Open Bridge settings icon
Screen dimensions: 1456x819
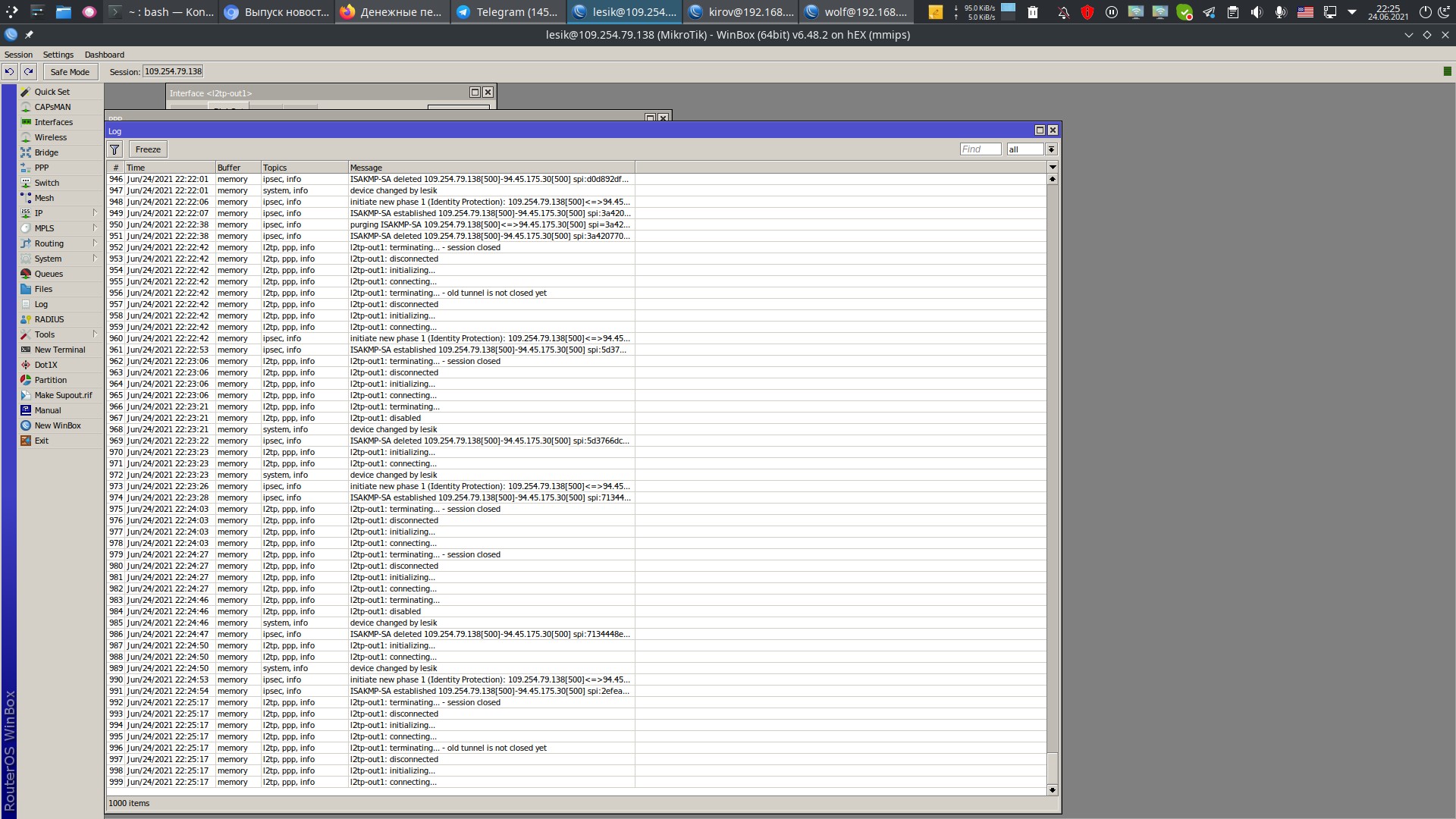click(x=26, y=152)
